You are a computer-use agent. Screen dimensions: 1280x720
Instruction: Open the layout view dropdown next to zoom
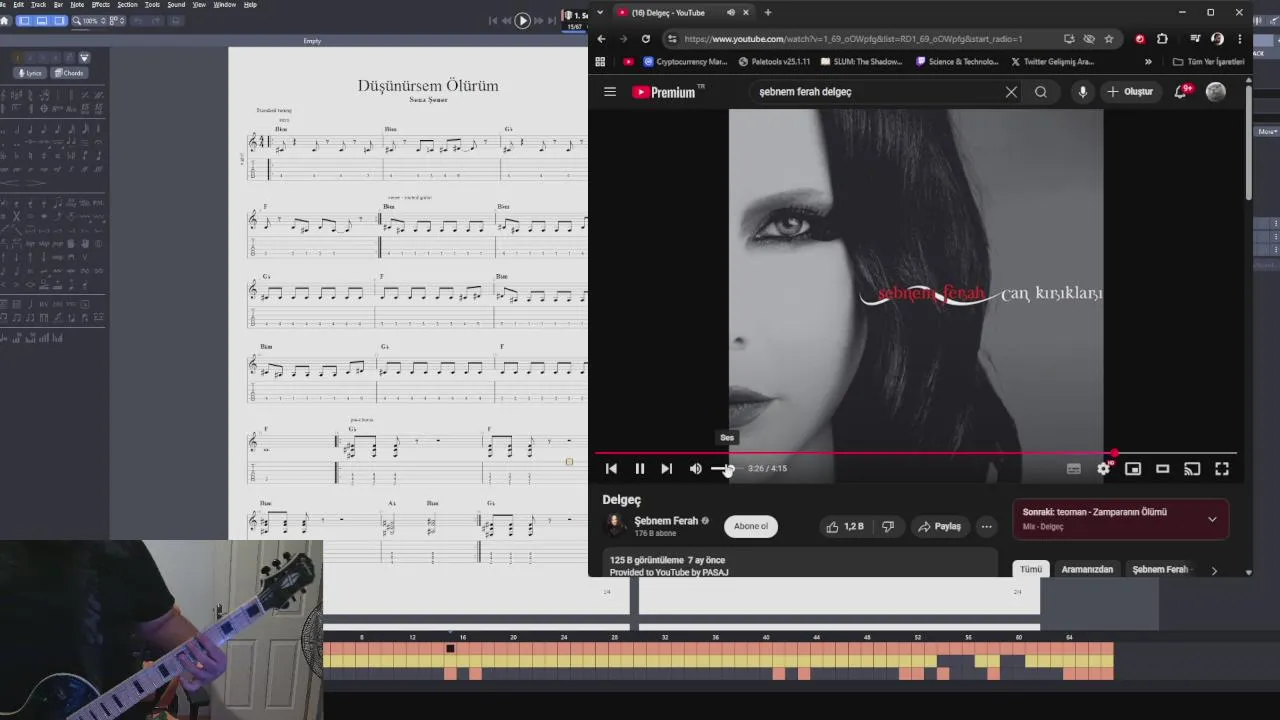tap(116, 21)
